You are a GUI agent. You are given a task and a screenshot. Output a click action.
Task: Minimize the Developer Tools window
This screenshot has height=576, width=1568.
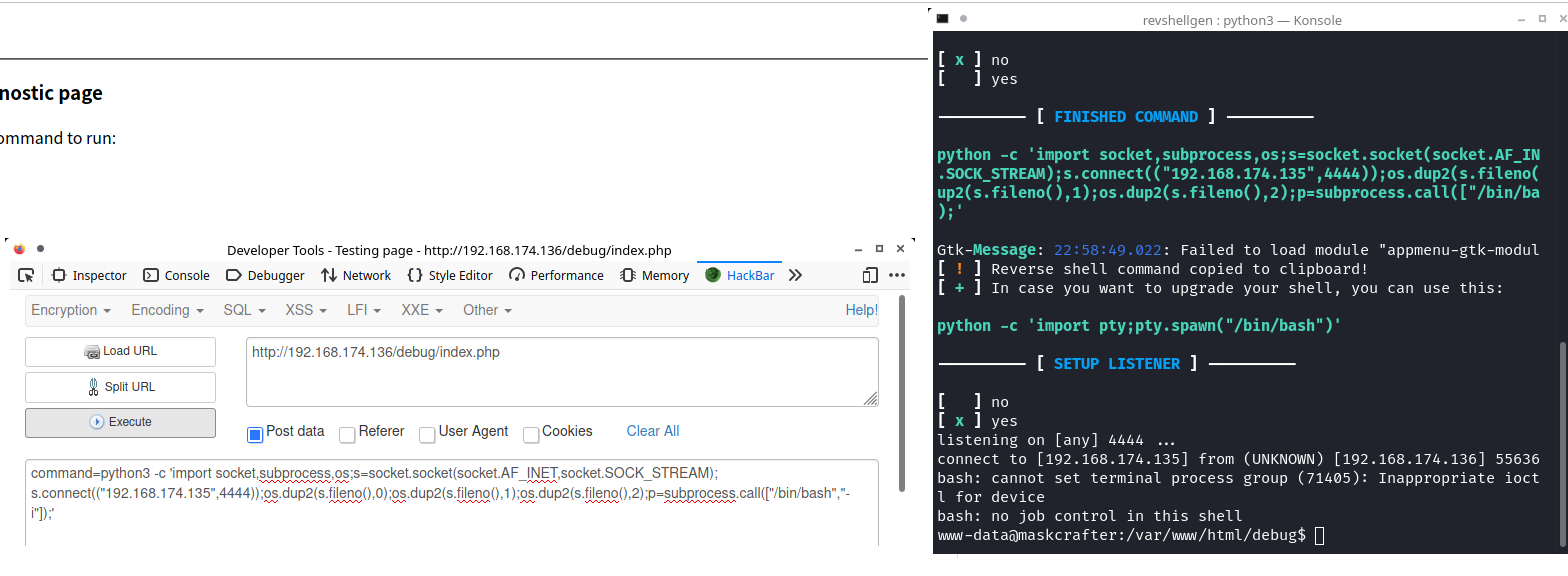(860, 249)
